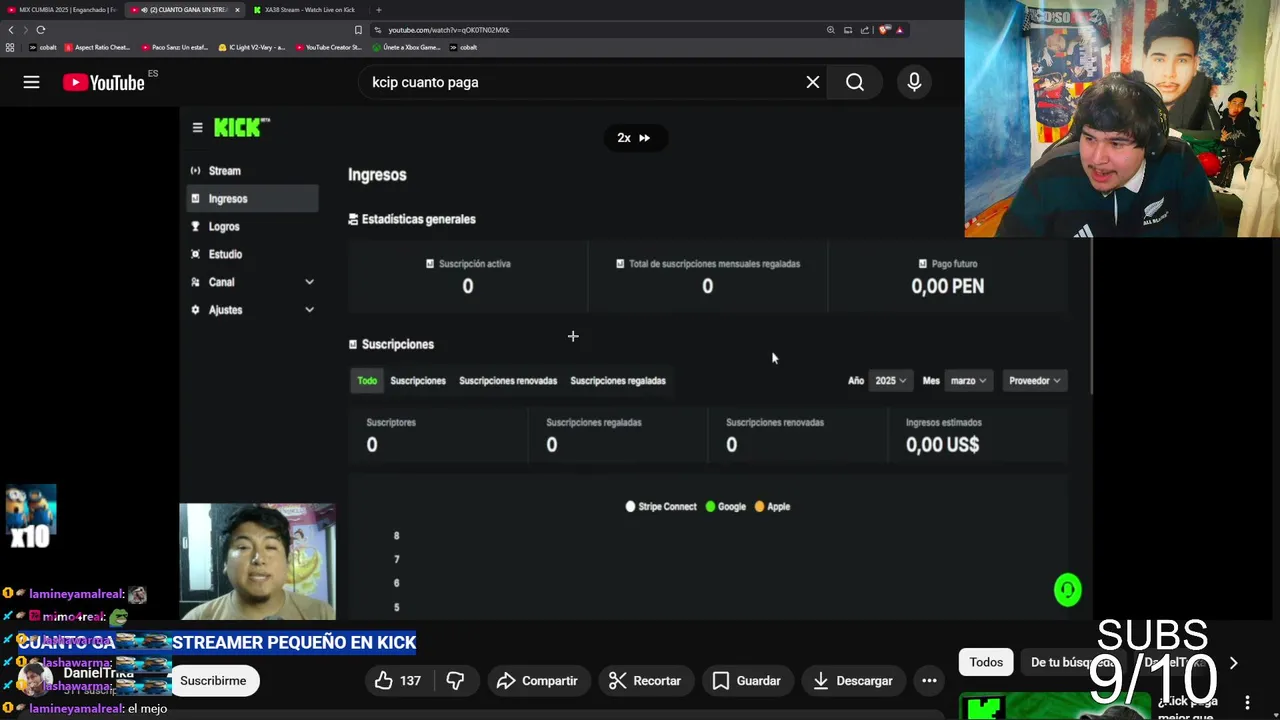Screen dimensions: 1280x720
Task: Open the YouTube Creator St... bookmark
Action: pyautogui.click(x=328, y=47)
